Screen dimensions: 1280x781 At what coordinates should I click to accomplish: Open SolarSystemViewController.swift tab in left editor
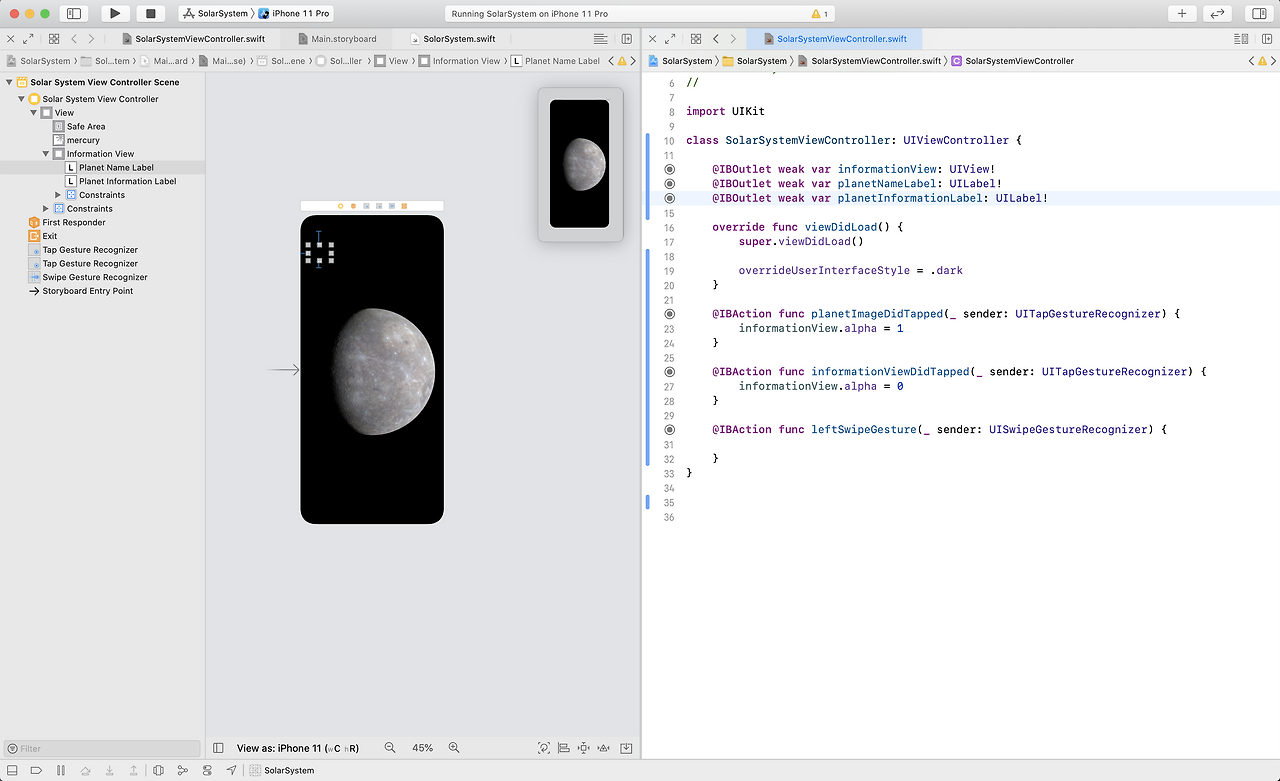pos(192,39)
